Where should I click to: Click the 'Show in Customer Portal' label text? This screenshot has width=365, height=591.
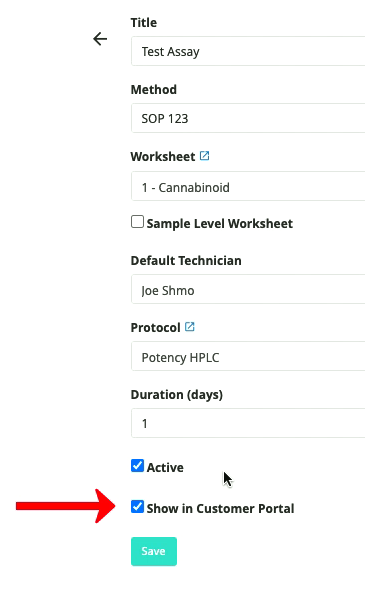(x=220, y=508)
